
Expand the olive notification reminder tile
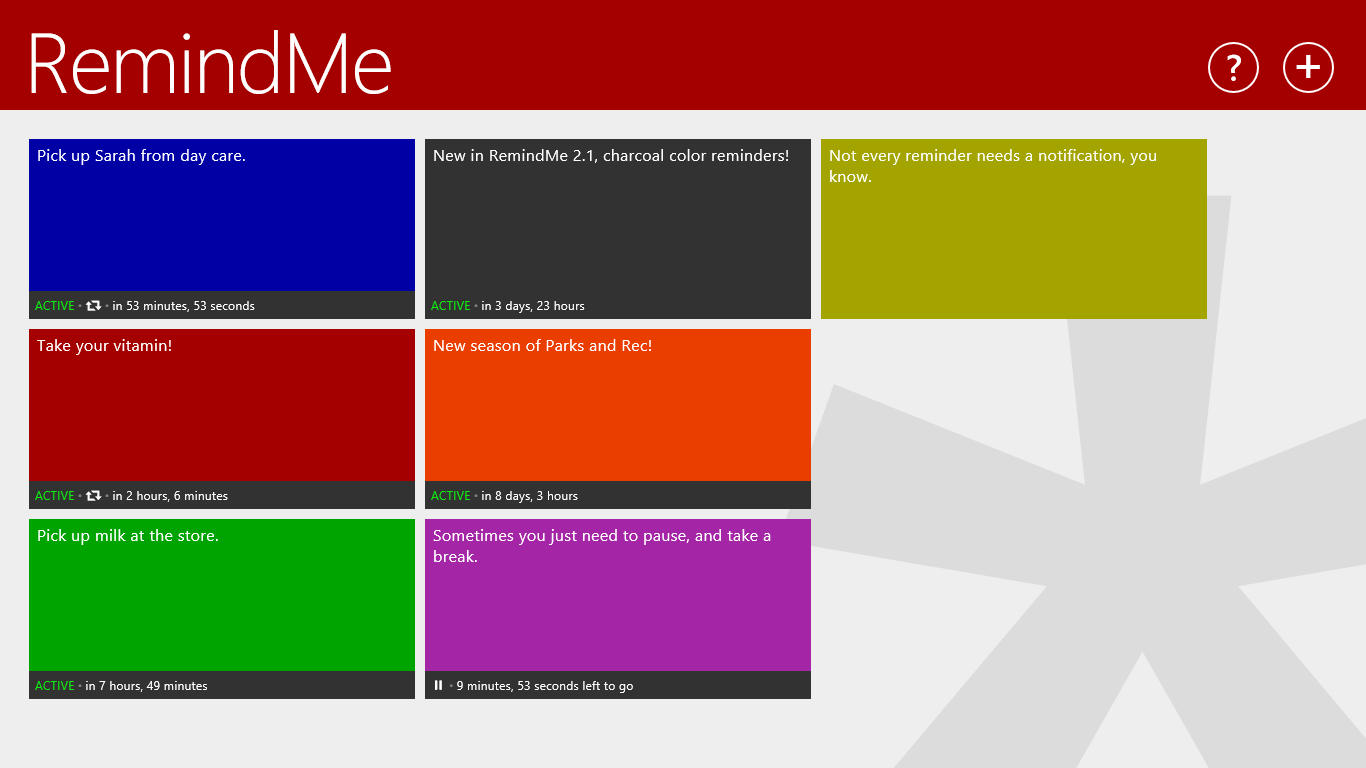tap(1013, 228)
